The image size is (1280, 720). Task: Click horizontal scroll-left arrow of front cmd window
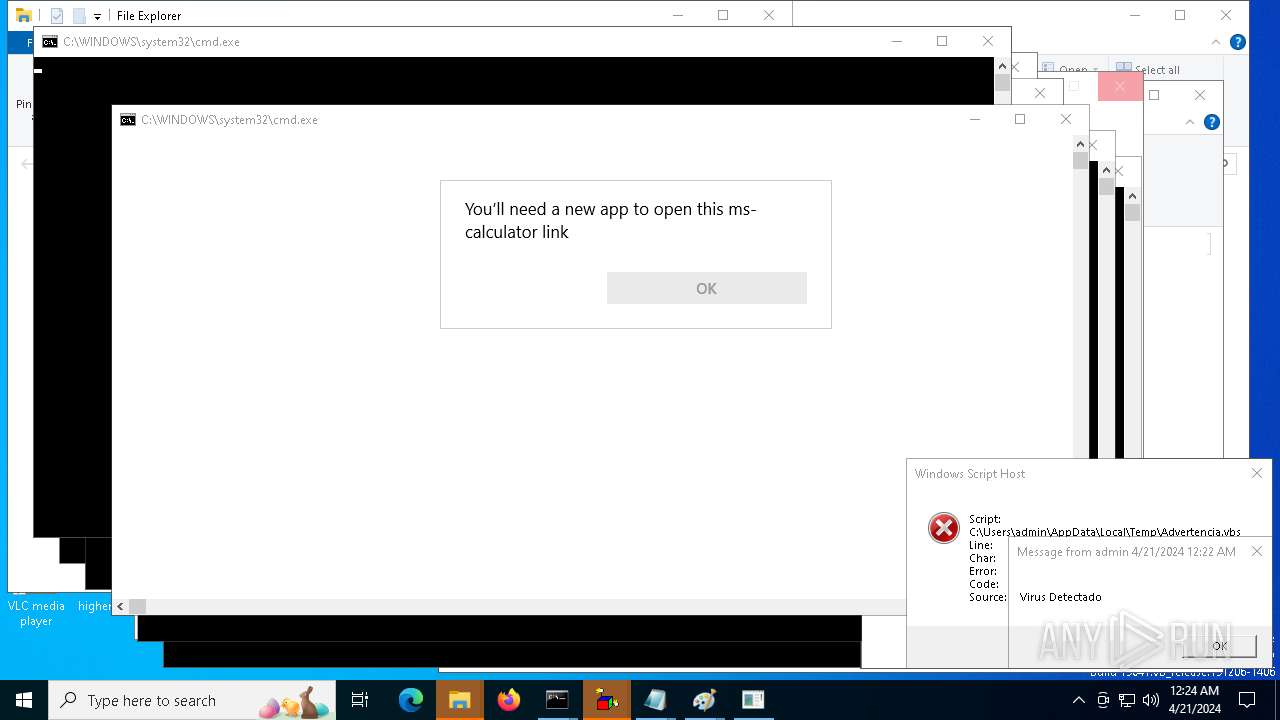tap(120, 606)
